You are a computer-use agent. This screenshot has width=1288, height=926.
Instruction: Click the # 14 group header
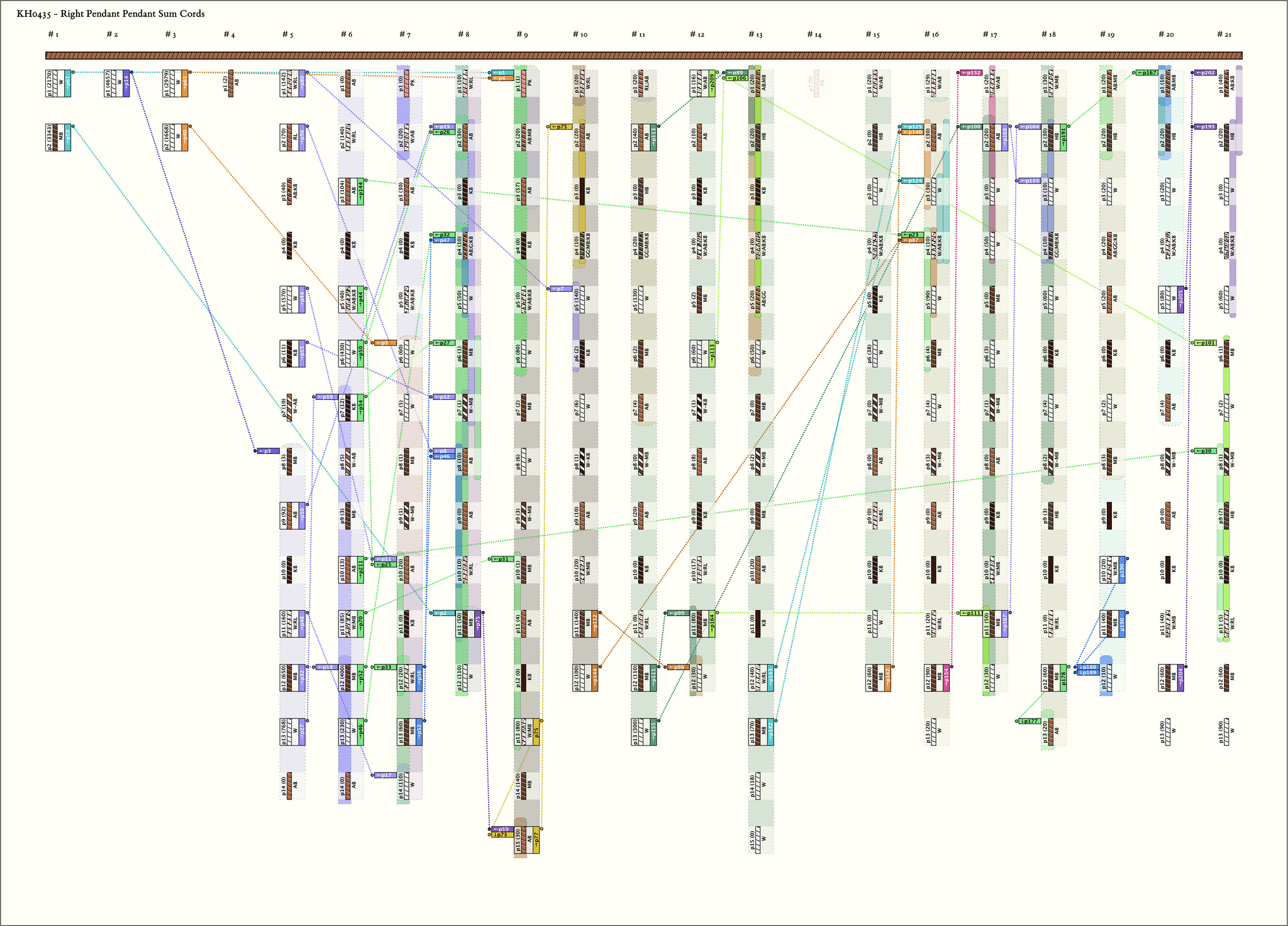(814, 35)
